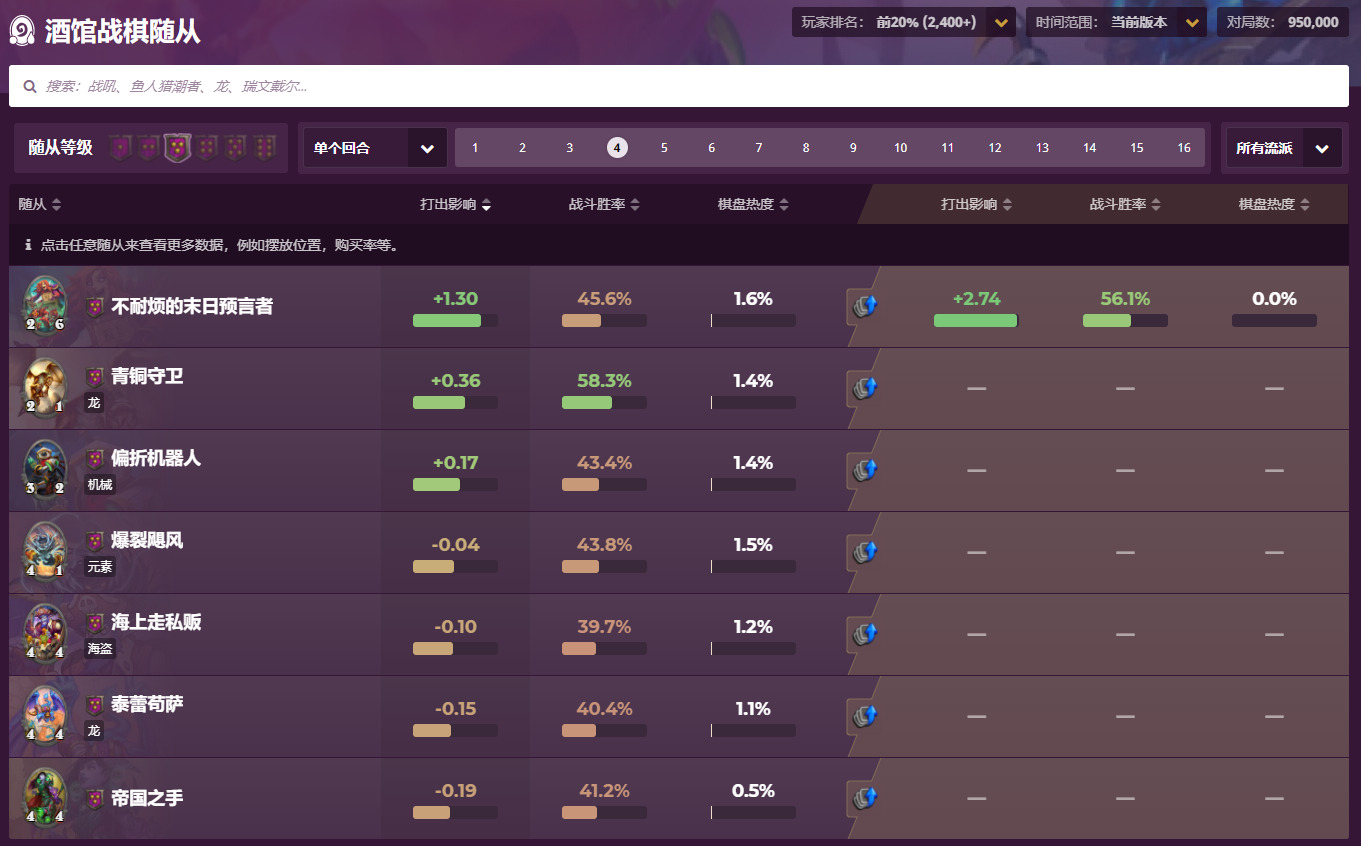This screenshot has height=846, width=1361.
Task: Click the 帝国之手 minion portrait
Action: [x=45, y=797]
